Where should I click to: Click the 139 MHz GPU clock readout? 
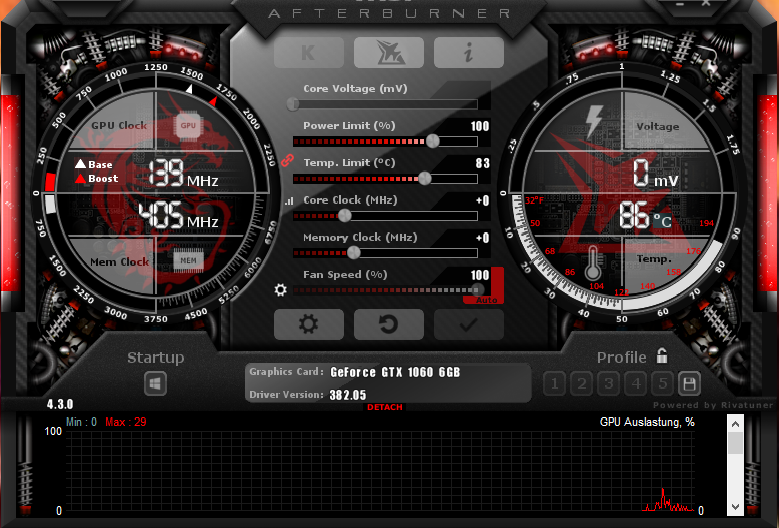tap(183, 173)
